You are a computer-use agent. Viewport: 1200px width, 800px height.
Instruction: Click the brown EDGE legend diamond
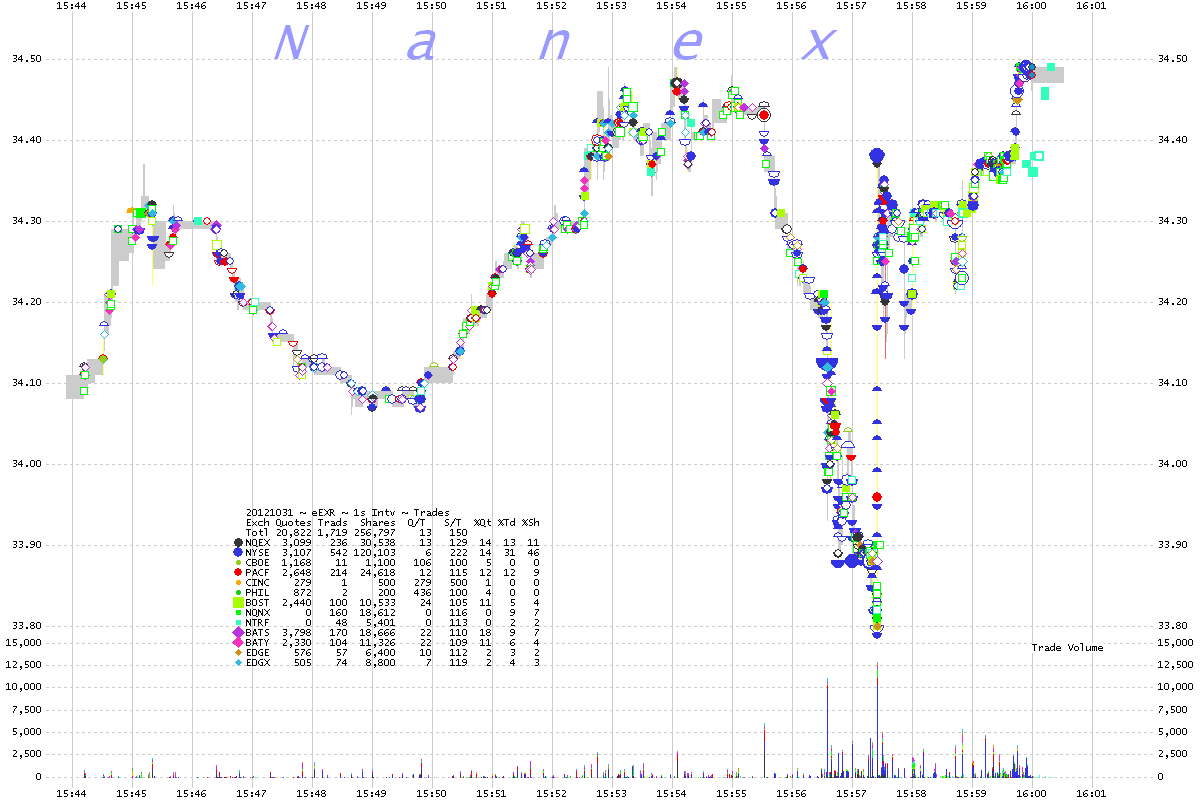pos(237,652)
